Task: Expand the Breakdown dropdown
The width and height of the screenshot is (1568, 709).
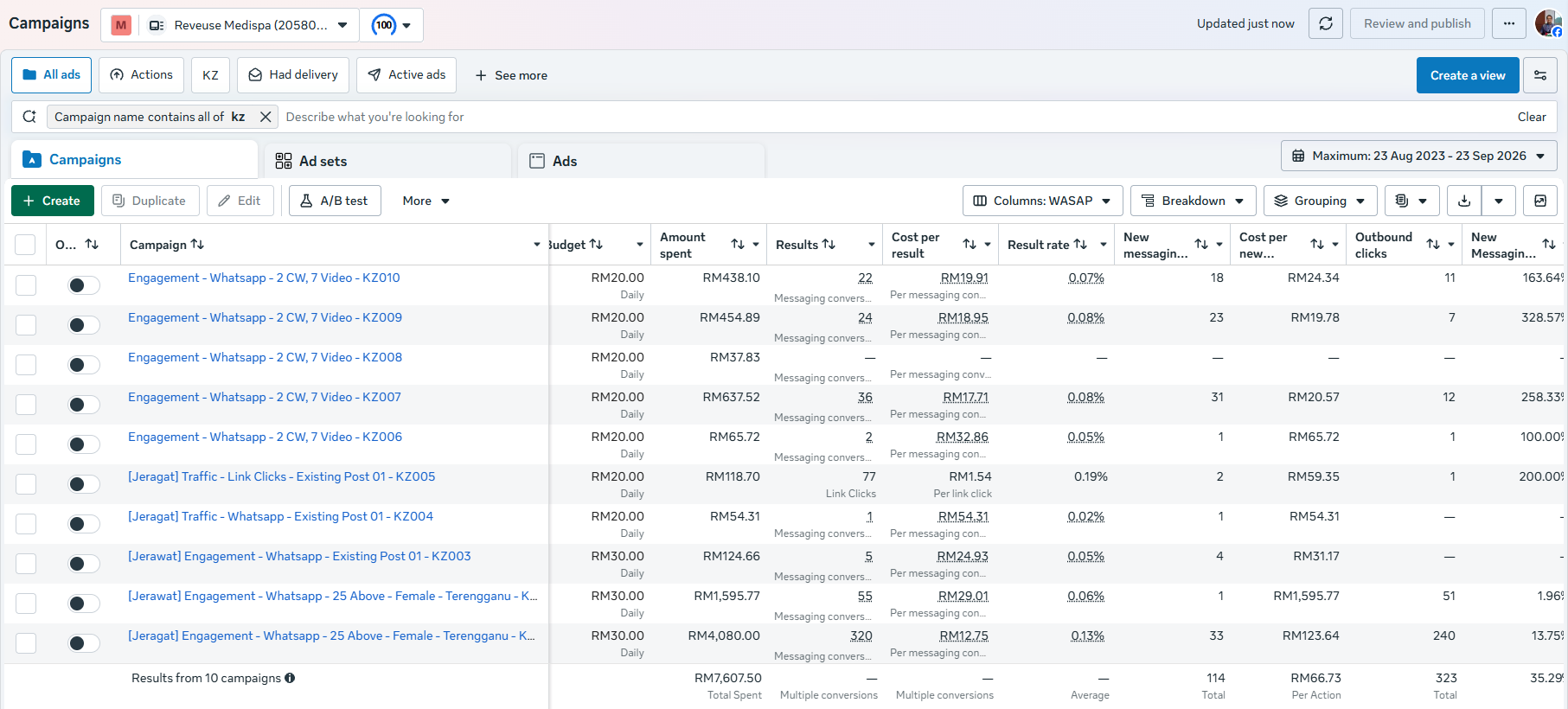Action: [x=1193, y=201]
